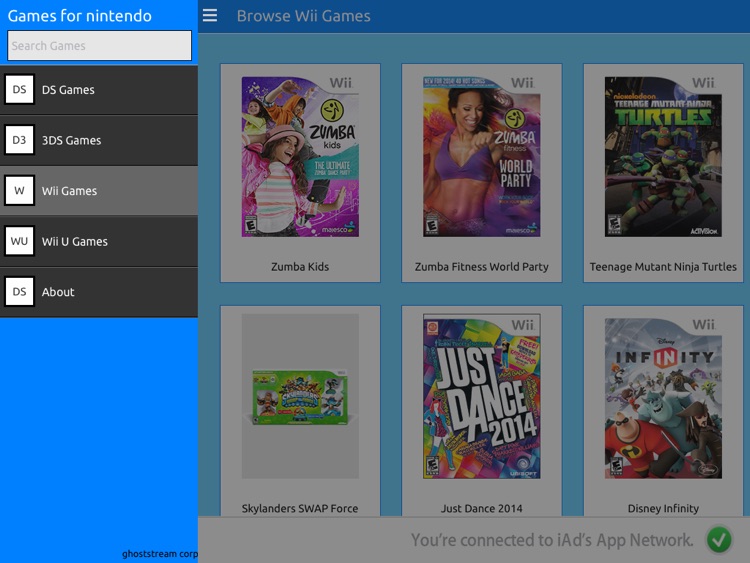Open Disney Infinity cover art

663,398
